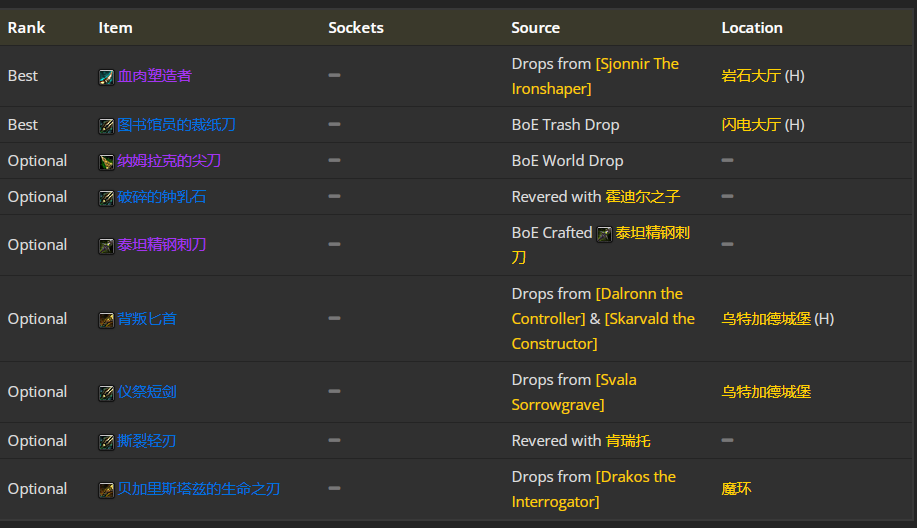The image size is (917, 528).
Task: Click the 血肉塑造者 item icon
Action: point(106,77)
